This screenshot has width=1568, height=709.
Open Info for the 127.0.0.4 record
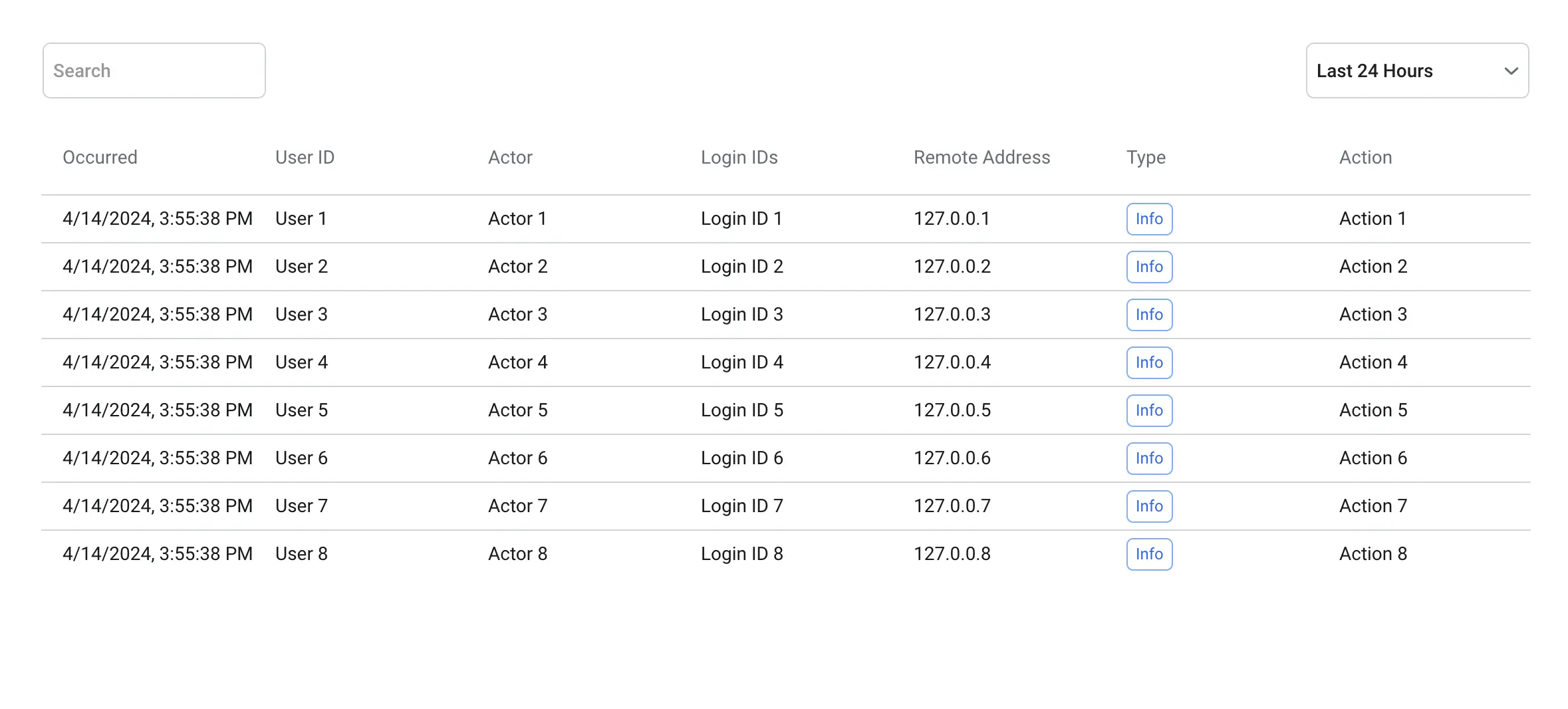coord(1148,362)
